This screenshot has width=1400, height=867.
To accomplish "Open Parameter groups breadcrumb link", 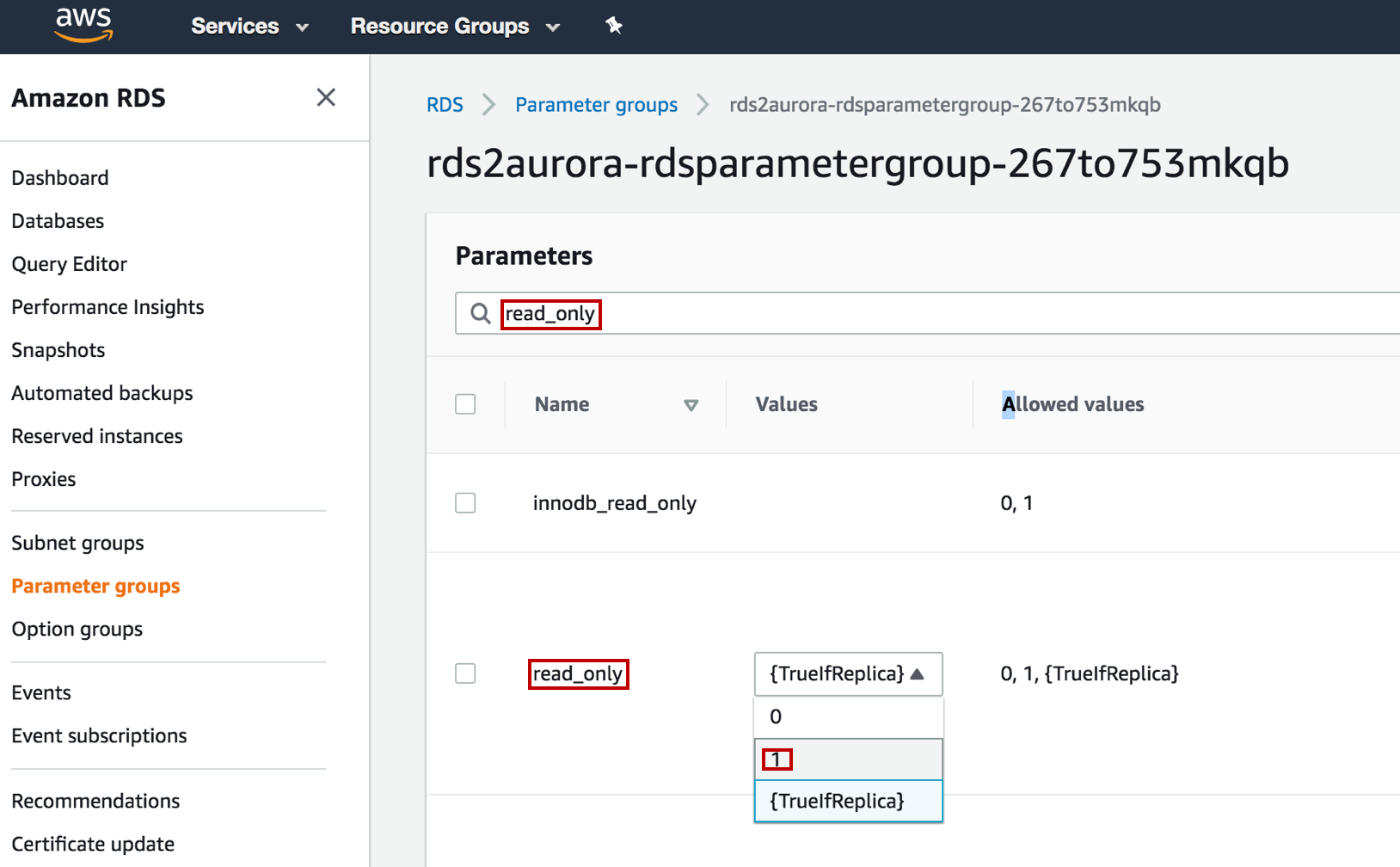I will coord(596,105).
